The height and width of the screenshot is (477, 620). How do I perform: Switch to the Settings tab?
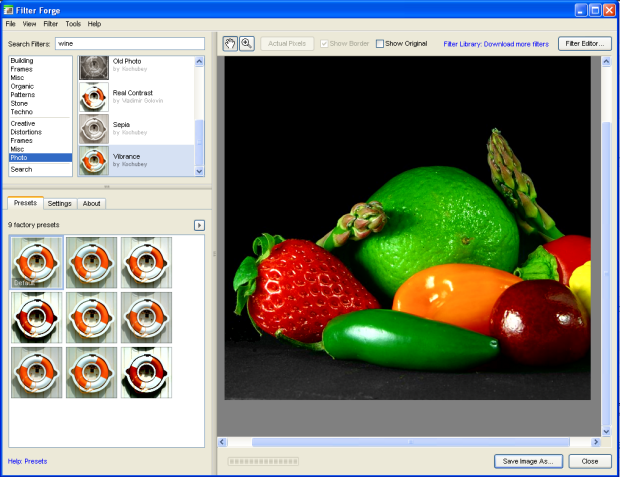(x=60, y=203)
